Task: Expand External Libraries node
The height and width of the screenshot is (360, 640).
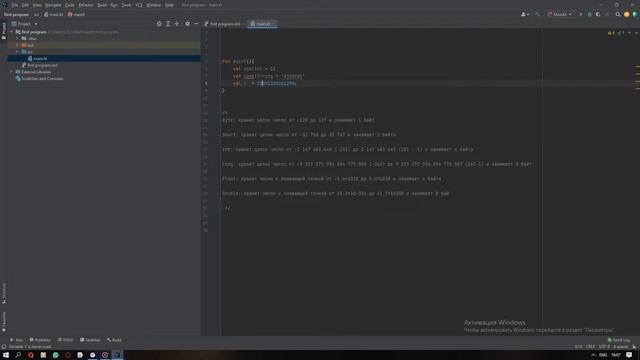Action: tap(12, 72)
